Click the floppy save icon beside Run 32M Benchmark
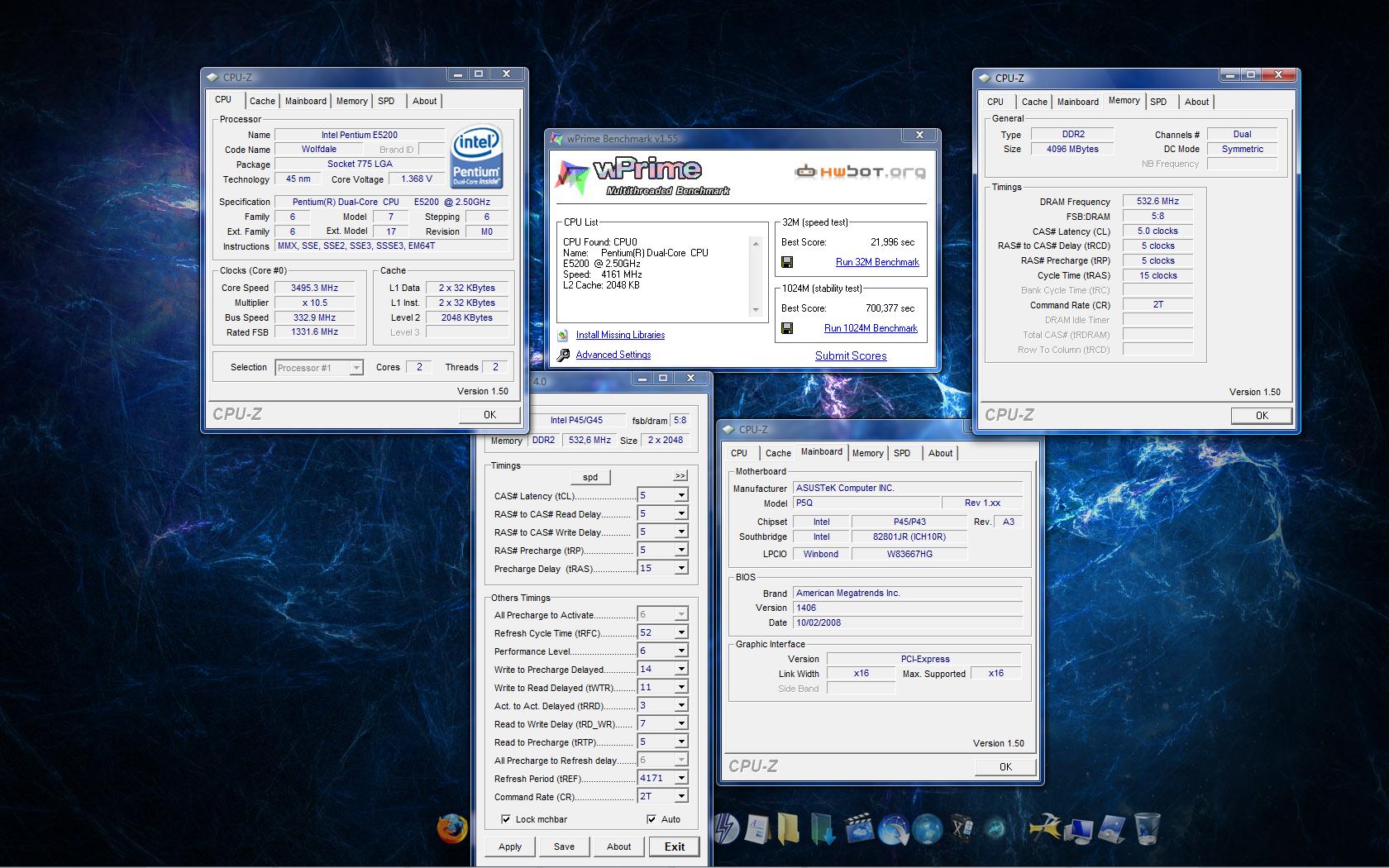Screen dimensions: 1389x868 pyautogui.click(x=787, y=262)
